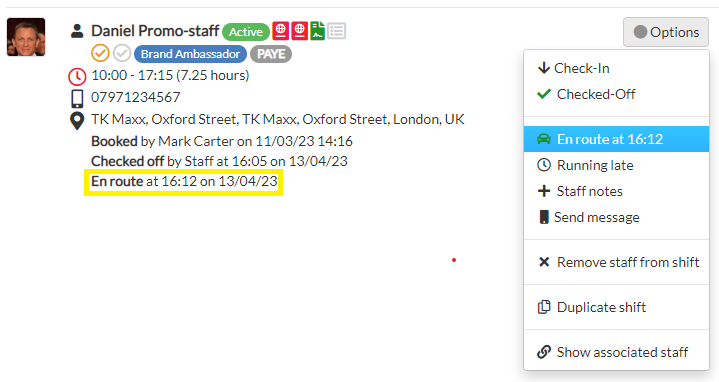Image resolution: width=719 pixels, height=382 pixels.
Task: Click the mobile phone icon
Action: click(77, 99)
